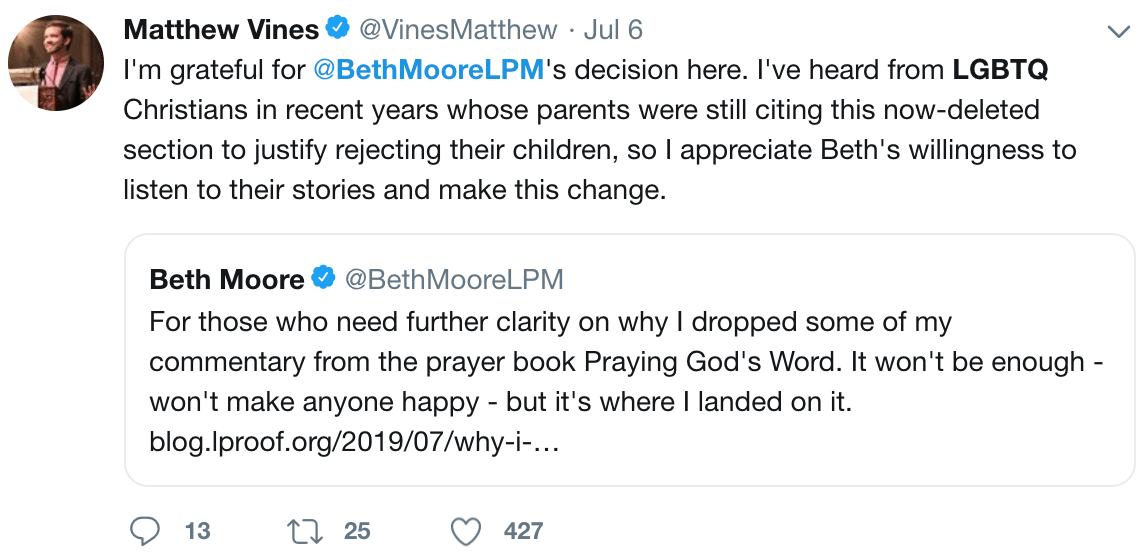Click the Beth Moore name in quoted tweet
Image resolution: width=1146 pixels, height=552 pixels.
(226, 279)
